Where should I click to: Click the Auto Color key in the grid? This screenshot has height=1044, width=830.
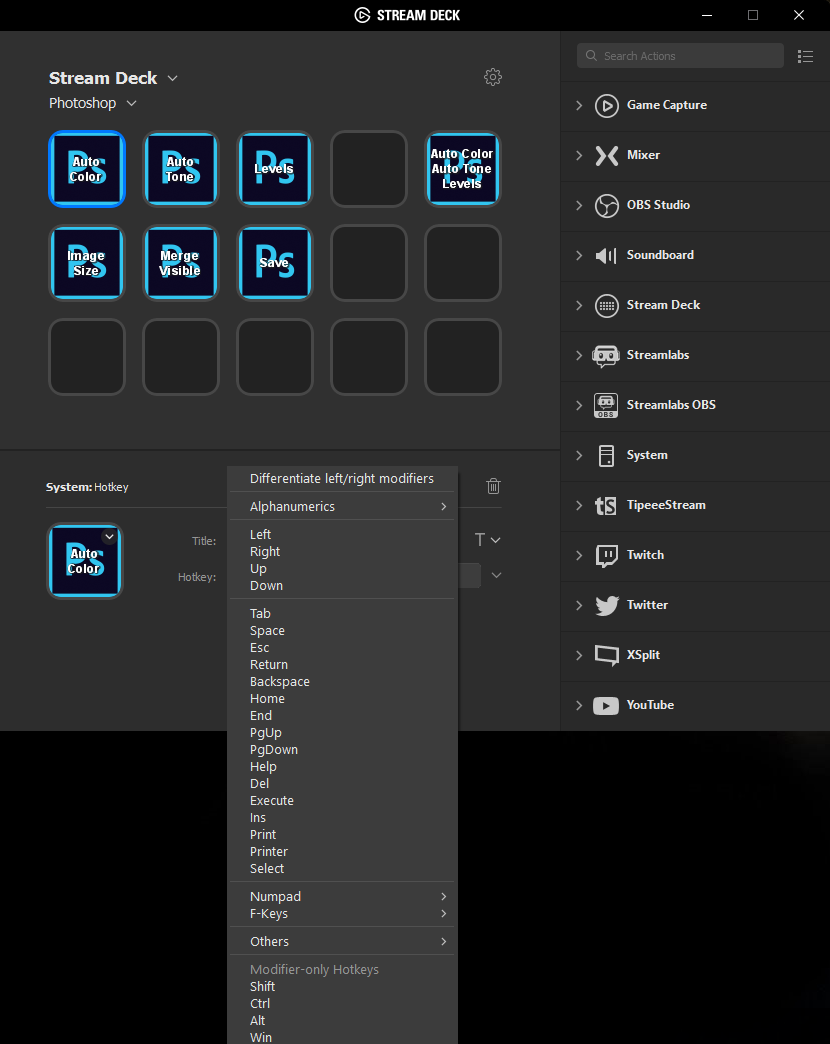[87, 169]
